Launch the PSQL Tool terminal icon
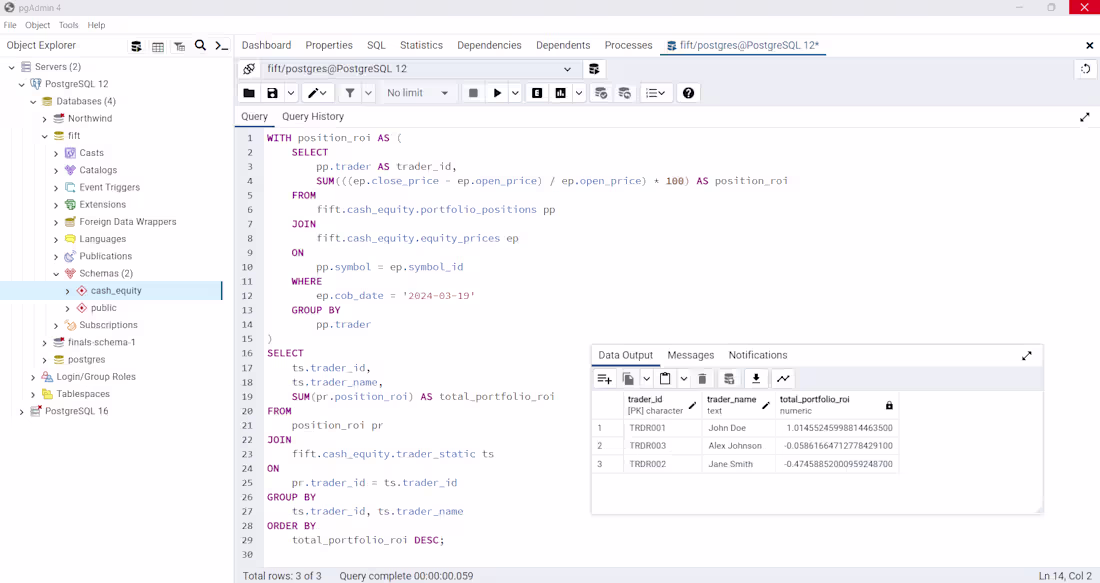The image size is (1100, 583). (221, 45)
